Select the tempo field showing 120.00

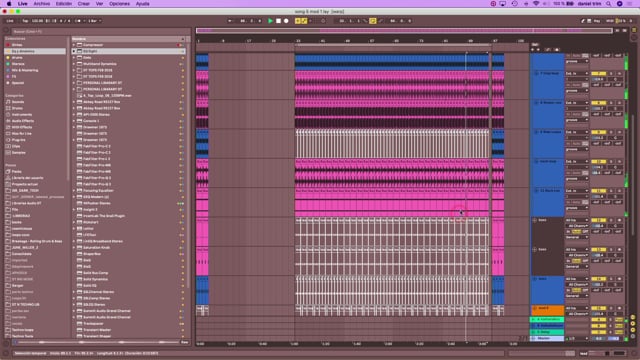click(x=37, y=21)
